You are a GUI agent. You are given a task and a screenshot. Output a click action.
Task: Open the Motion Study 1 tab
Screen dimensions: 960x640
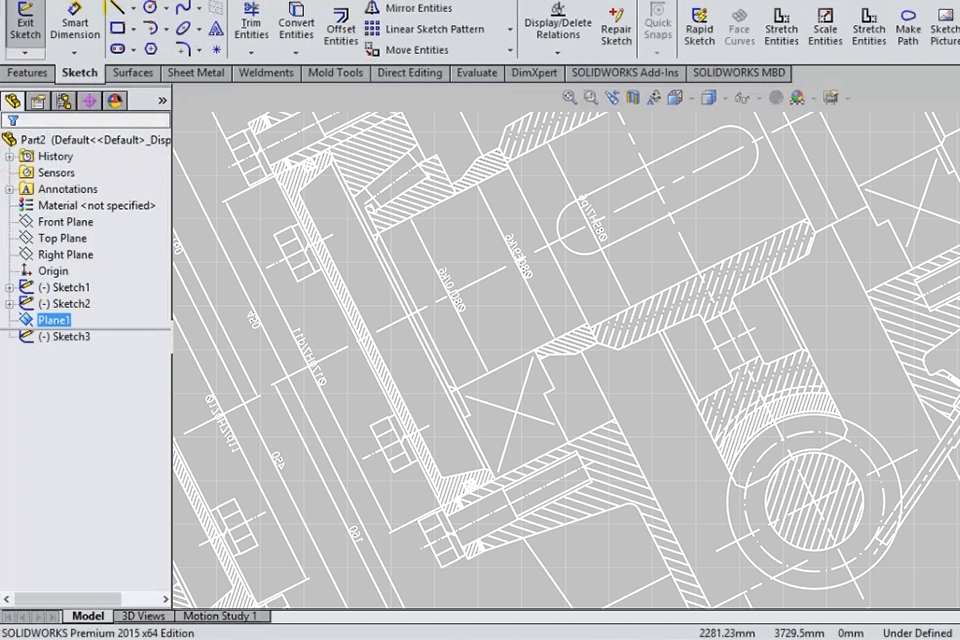219,616
